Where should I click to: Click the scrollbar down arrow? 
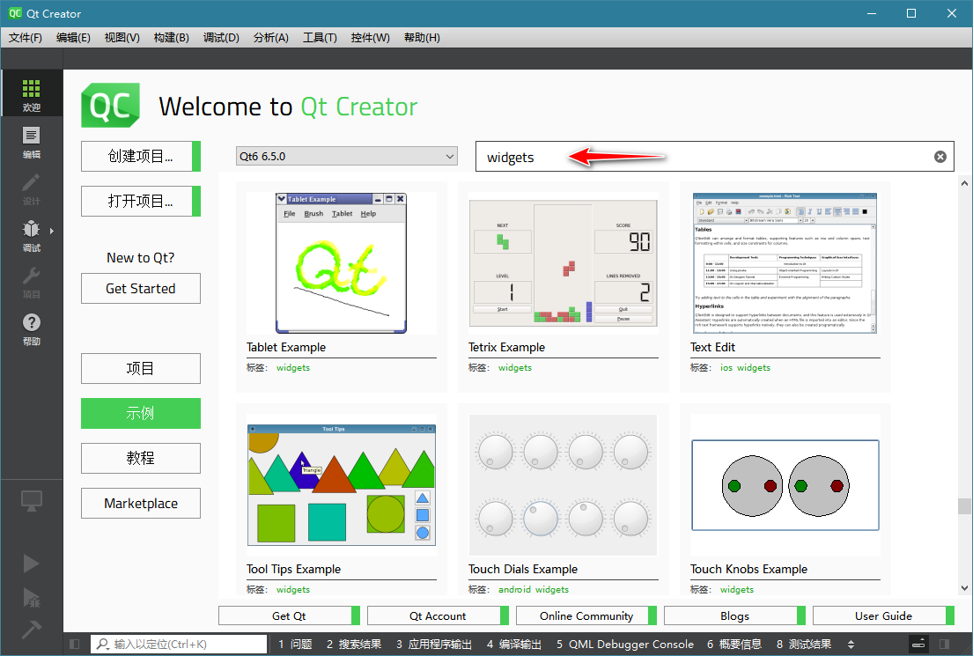(x=964, y=588)
